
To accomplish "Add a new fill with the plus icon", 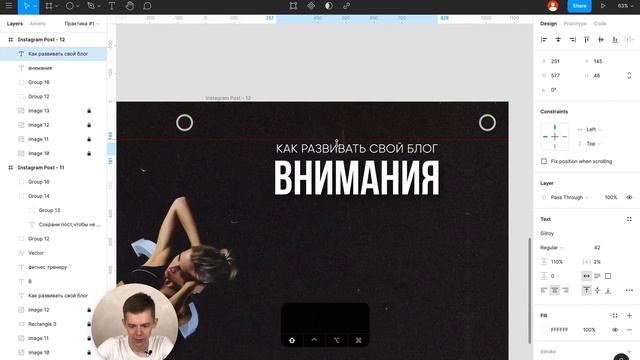I will pos(629,316).
